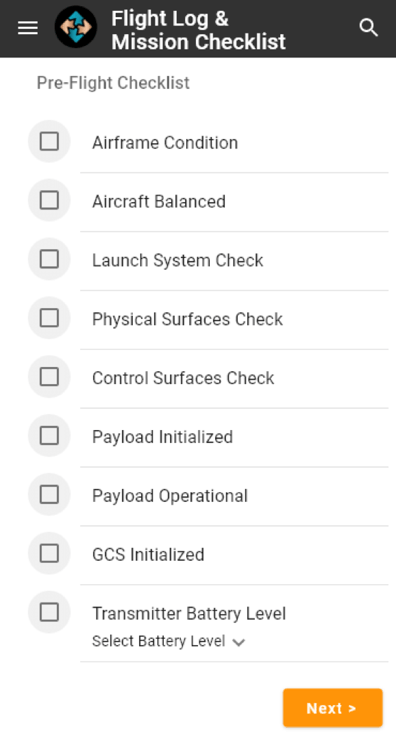
Task: Tick the Aircraft Balanced checkbox
Action: click(x=49, y=200)
